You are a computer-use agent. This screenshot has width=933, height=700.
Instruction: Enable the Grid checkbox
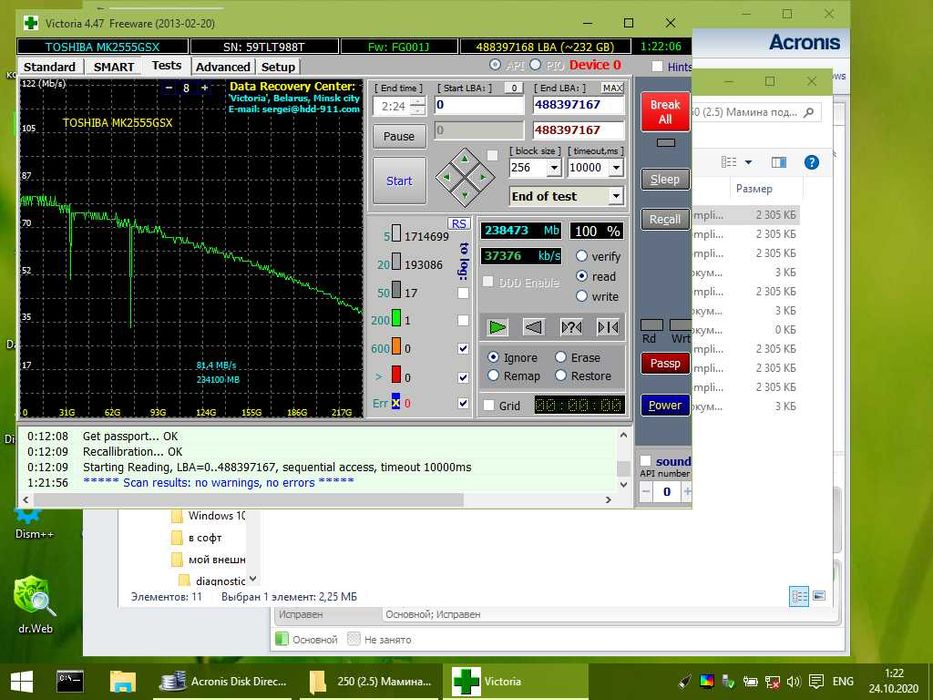tap(489, 405)
